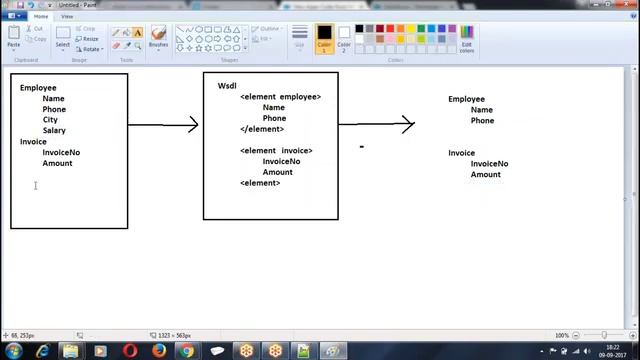This screenshot has width=640, height=360.
Task: Click the rectangular Select button
Action: tap(63, 33)
